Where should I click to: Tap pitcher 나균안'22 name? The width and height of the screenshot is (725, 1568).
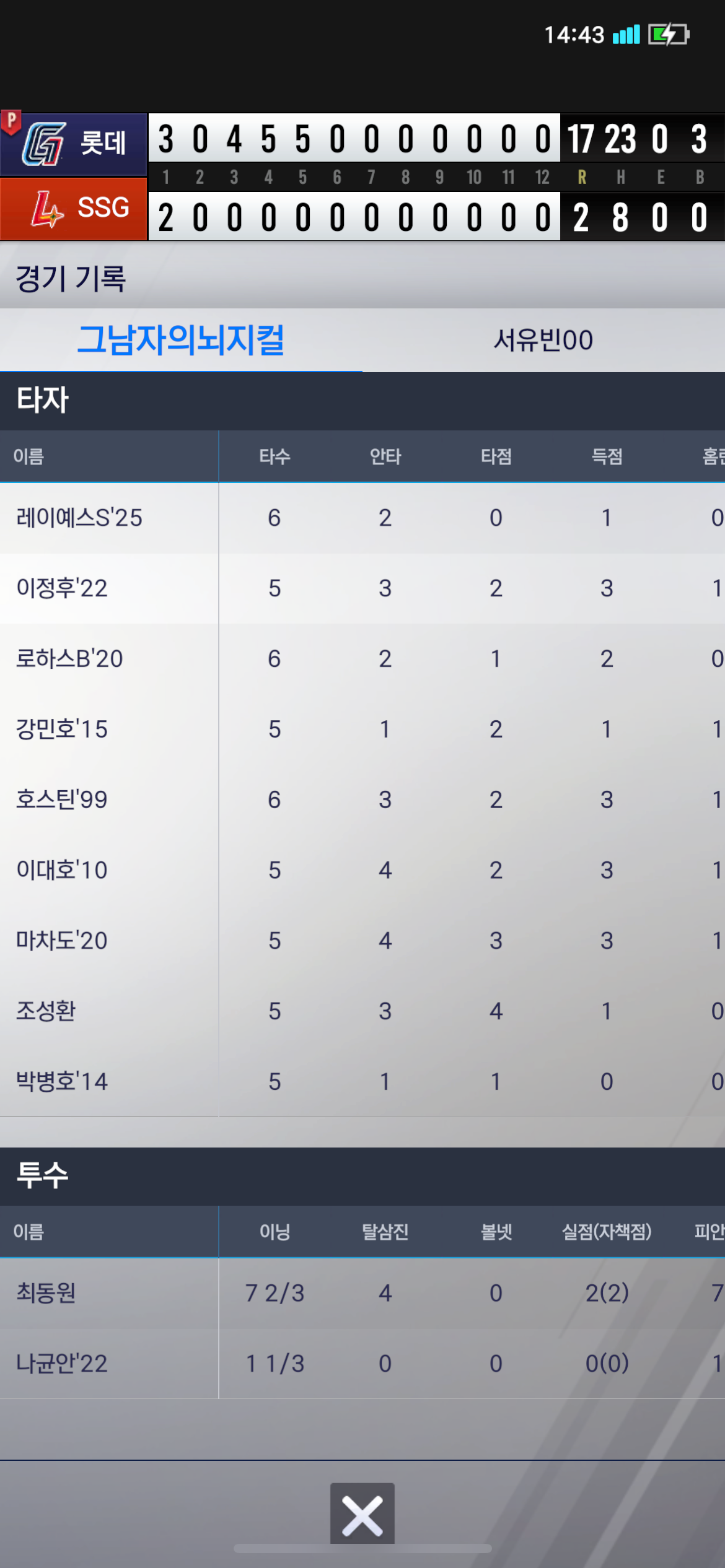click(62, 1364)
